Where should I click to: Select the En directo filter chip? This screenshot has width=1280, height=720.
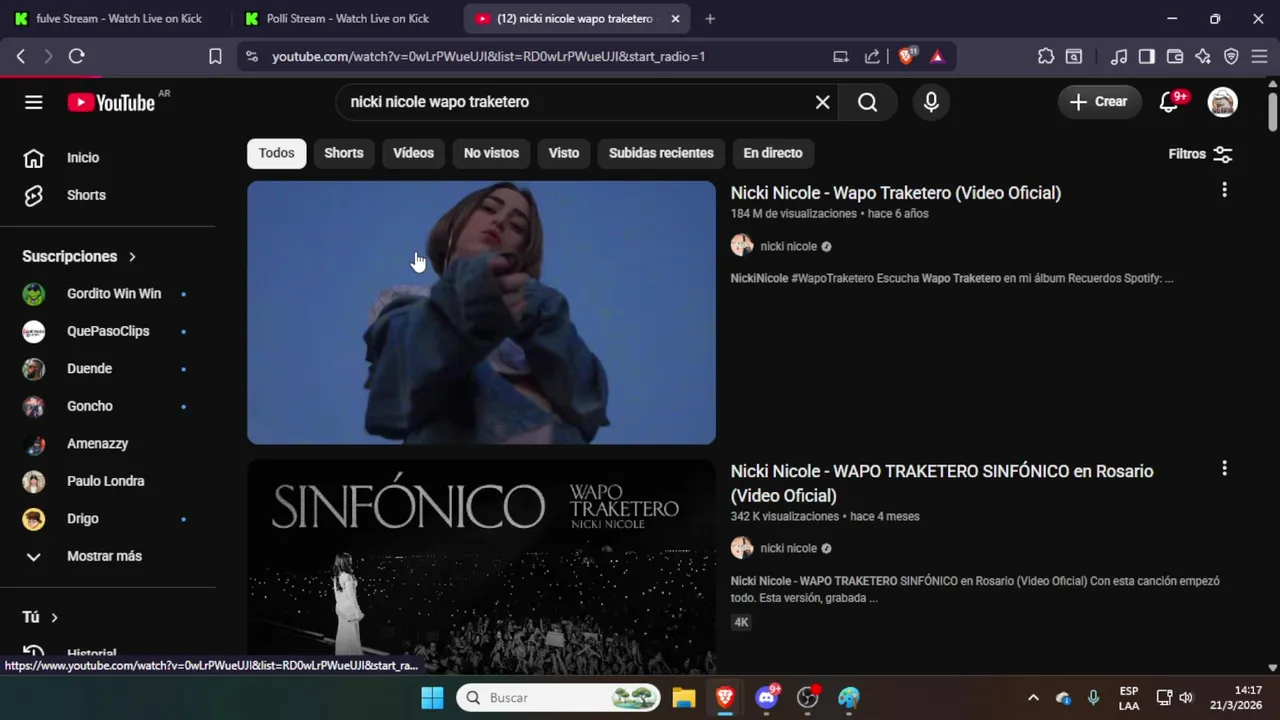point(773,153)
